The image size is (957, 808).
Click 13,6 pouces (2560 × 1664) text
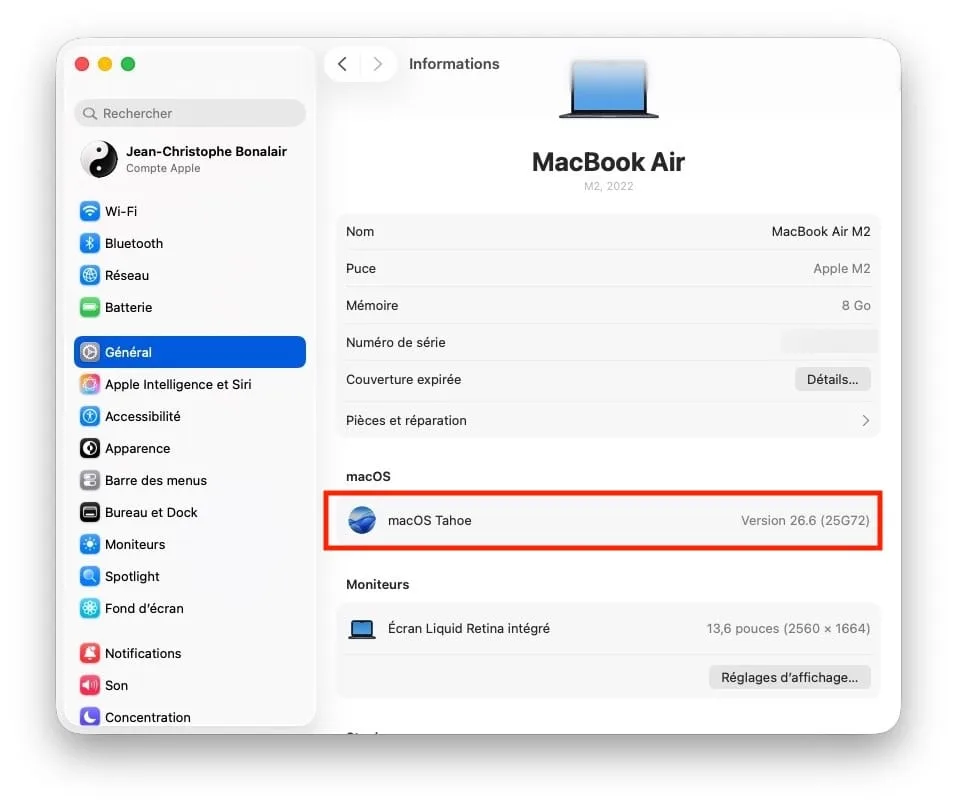pos(789,629)
